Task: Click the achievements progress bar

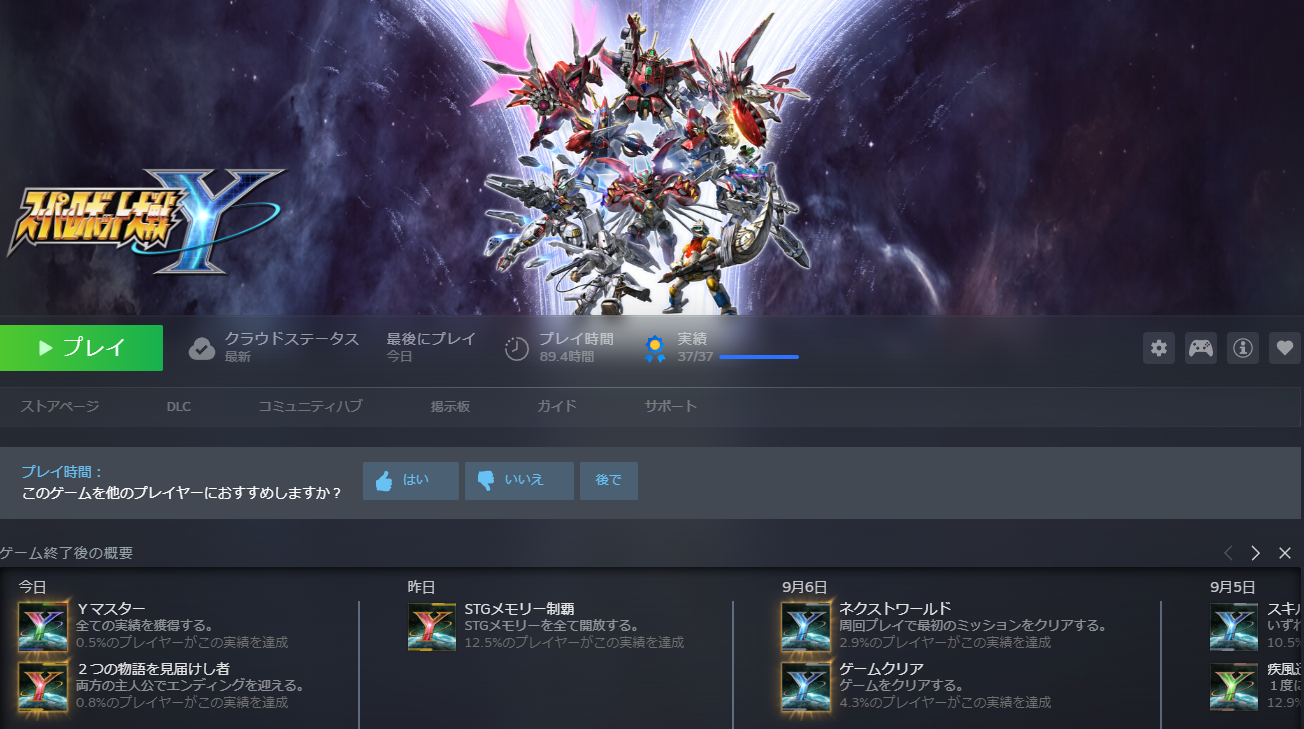Action: click(x=759, y=357)
